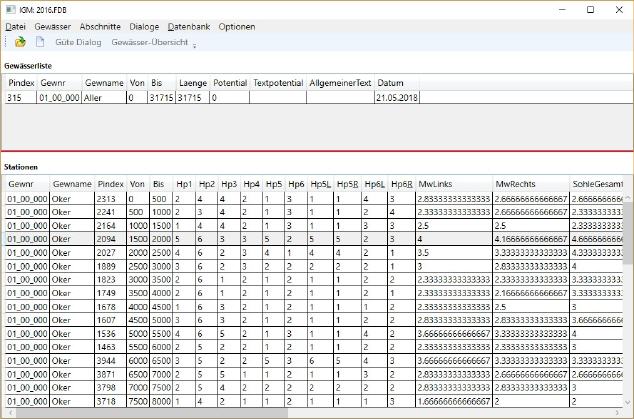The width and height of the screenshot is (634, 419).
Task: Click the new document toolbar icon
Action: point(40,42)
